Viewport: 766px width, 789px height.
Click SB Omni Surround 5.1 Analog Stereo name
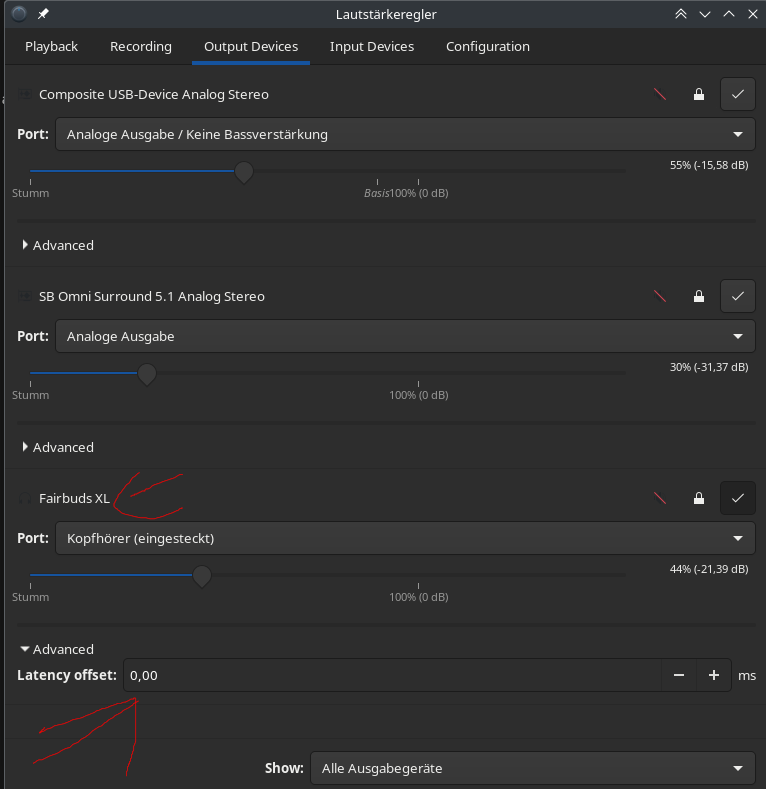click(152, 296)
